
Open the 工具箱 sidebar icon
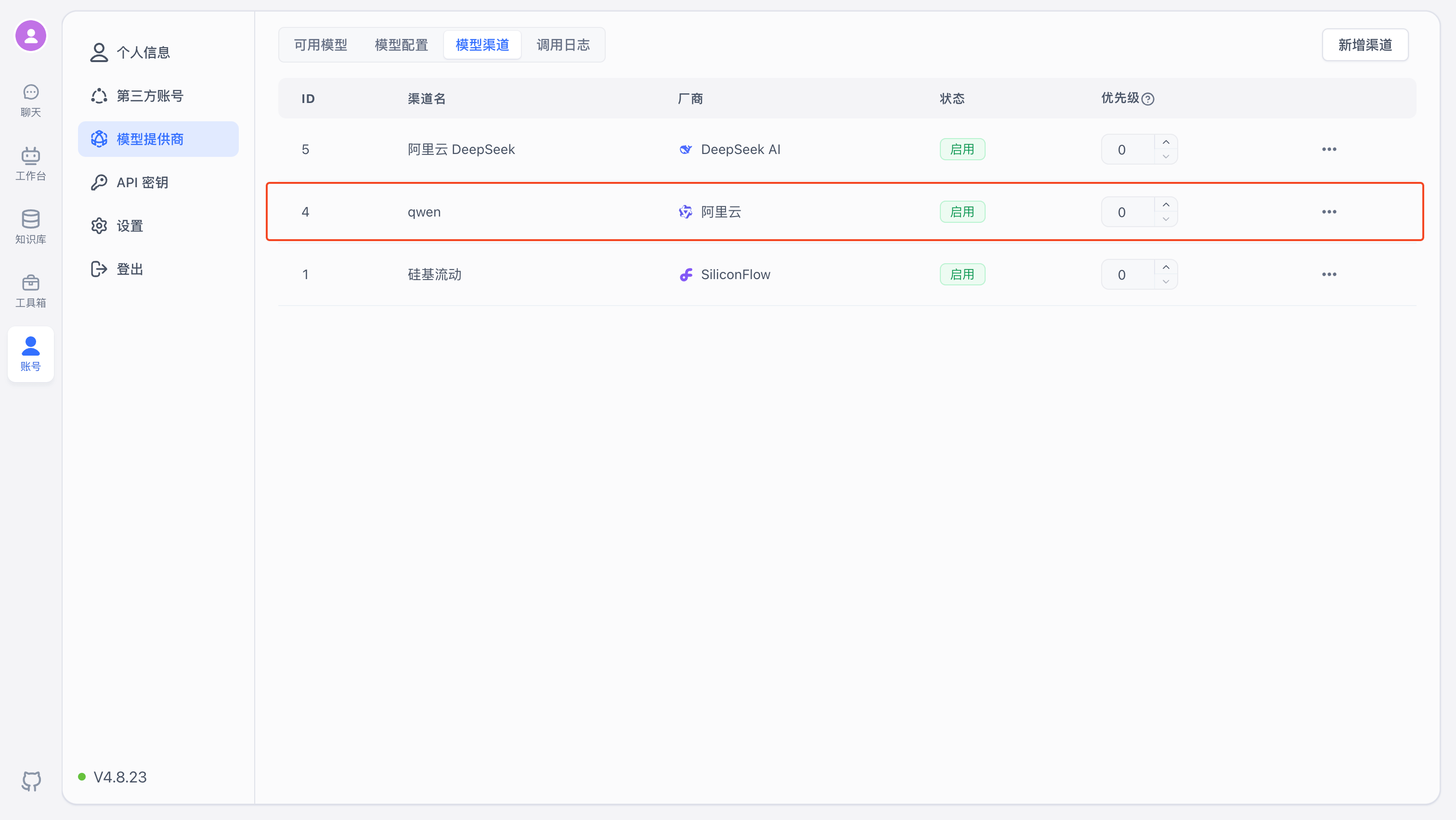(x=30, y=290)
